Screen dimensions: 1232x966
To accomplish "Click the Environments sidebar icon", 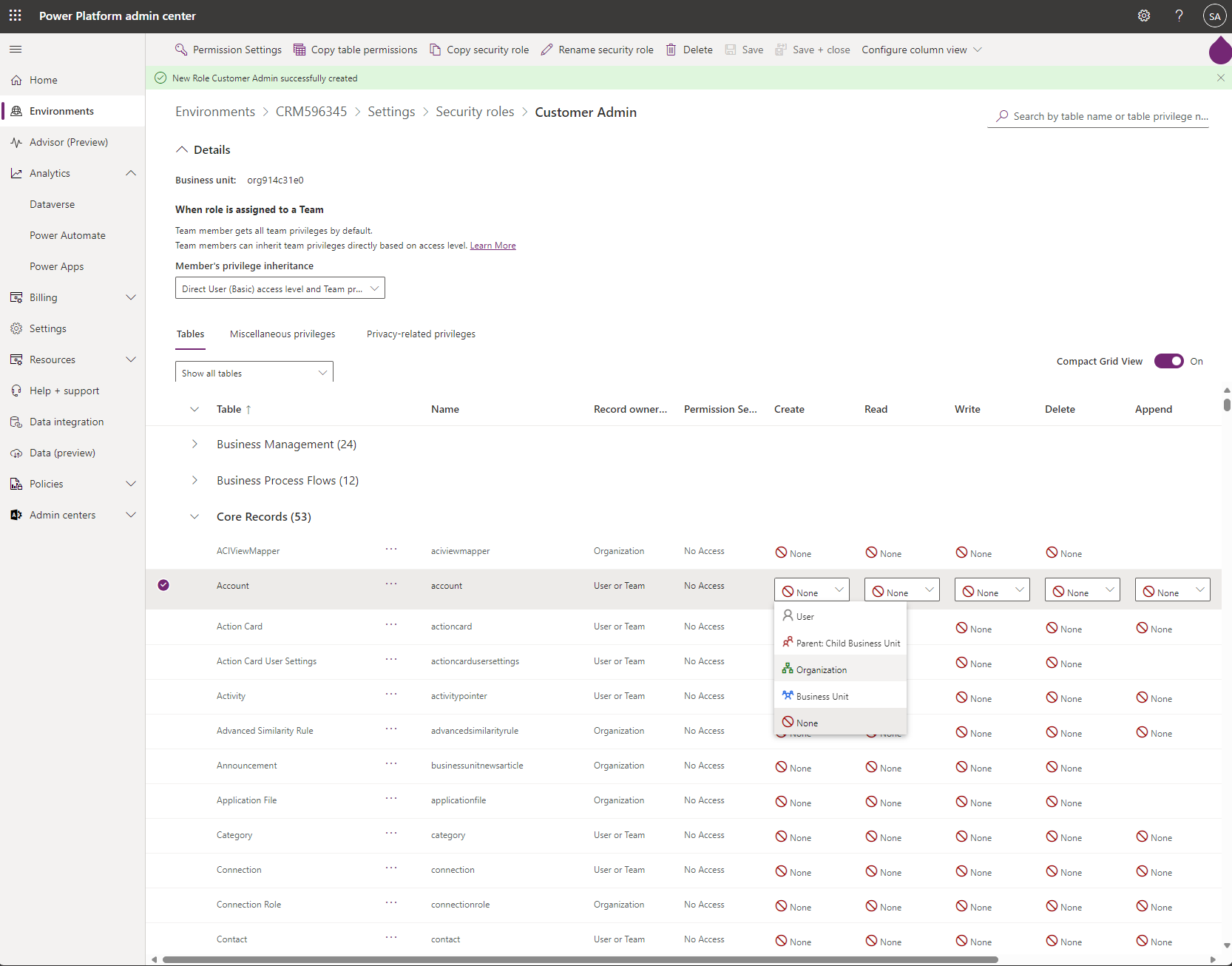I will click(x=16, y=111).
